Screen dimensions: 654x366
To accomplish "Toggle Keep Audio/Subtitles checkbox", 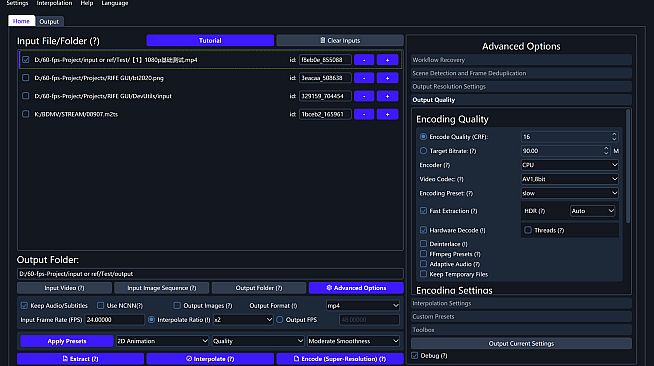I will pyautogui.click(x=24, y=306).
